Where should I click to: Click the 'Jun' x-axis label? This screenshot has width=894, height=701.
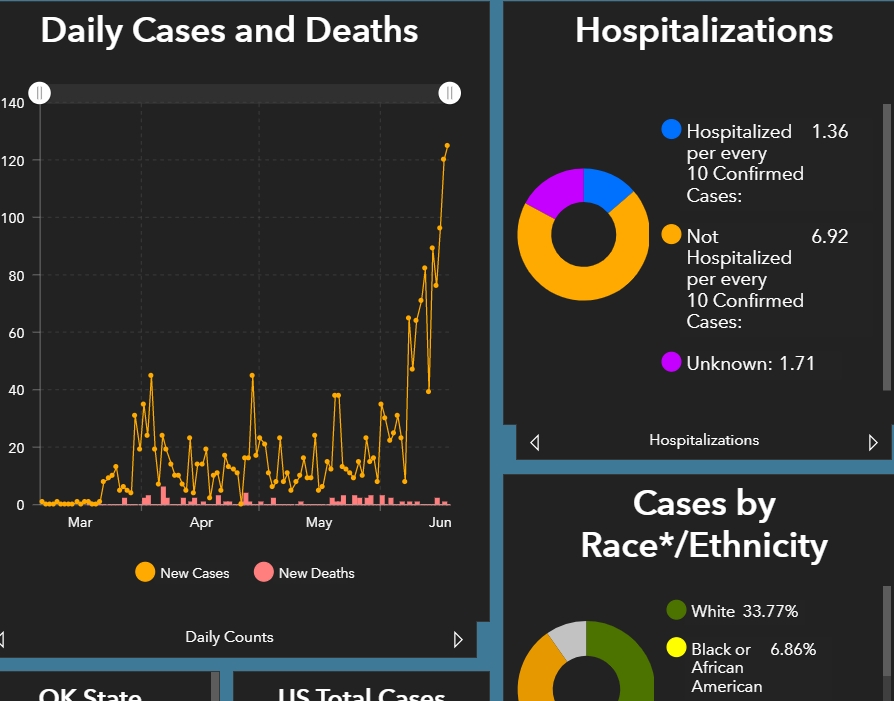click(x=440, y=522)
